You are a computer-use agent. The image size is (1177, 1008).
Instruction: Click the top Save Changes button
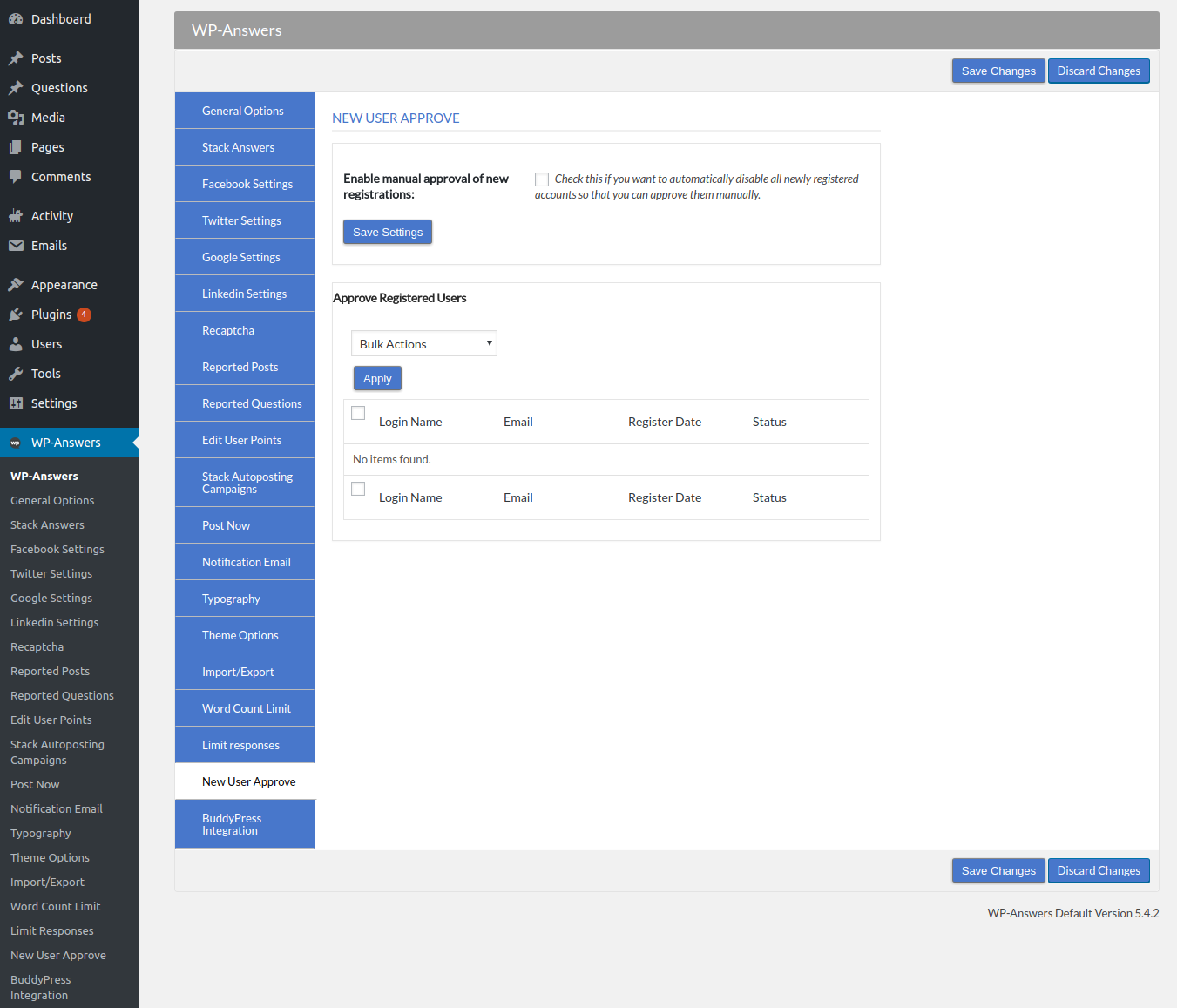[998, 71]
